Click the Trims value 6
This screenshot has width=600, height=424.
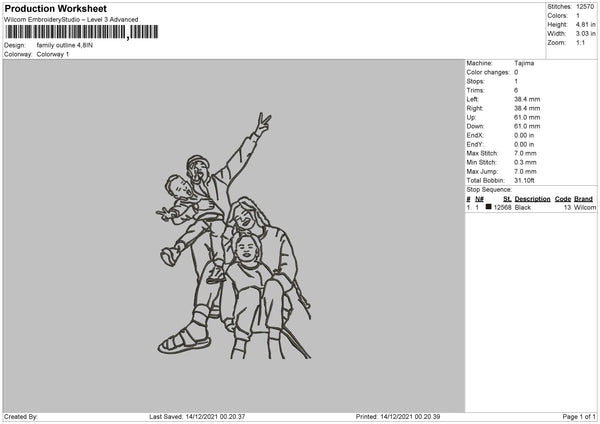tap(516, 90)
